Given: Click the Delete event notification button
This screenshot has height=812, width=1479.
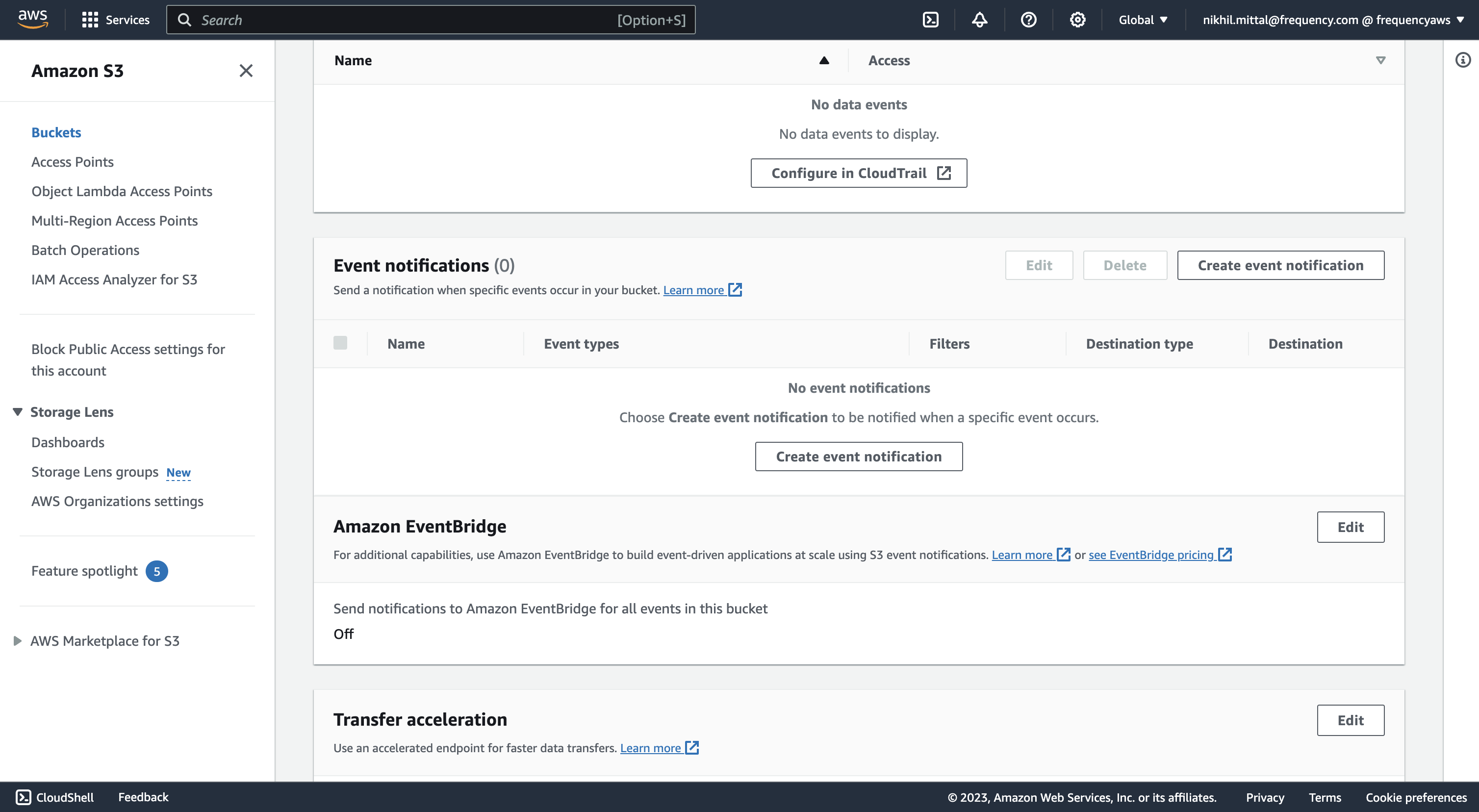Looking at the screenshot, I should coord(1125,265).
